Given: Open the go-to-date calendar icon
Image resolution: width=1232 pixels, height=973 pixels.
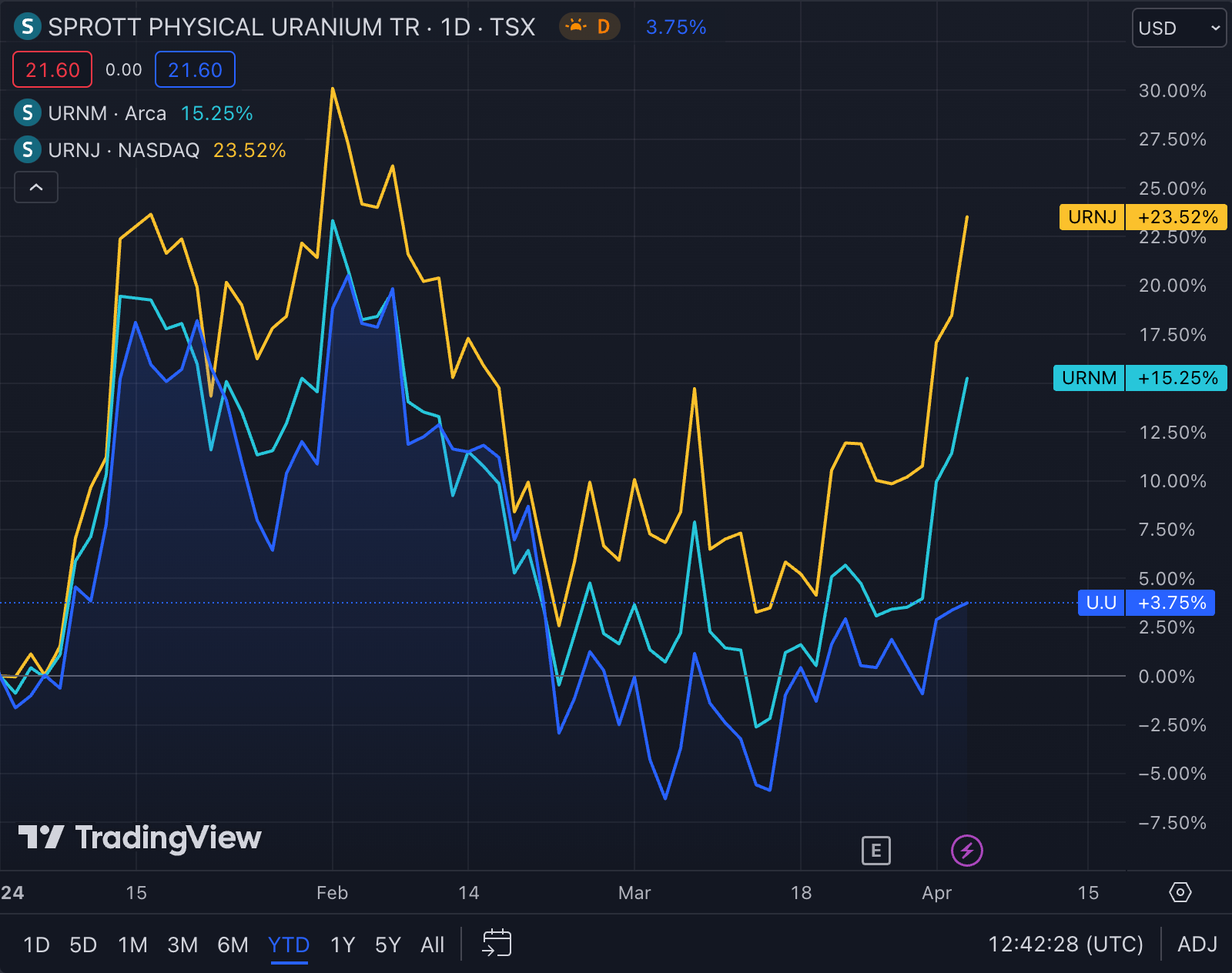Looking at the screenshot, I should click(497, 943).
